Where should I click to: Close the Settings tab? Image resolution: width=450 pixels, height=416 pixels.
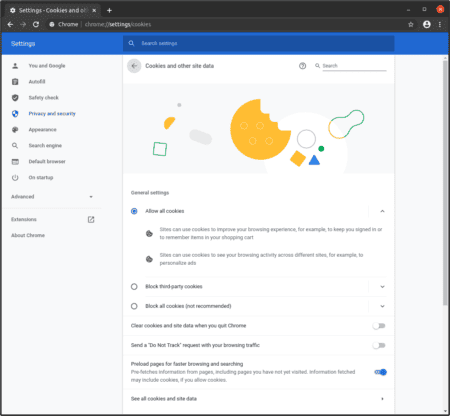tap(94, 10)
